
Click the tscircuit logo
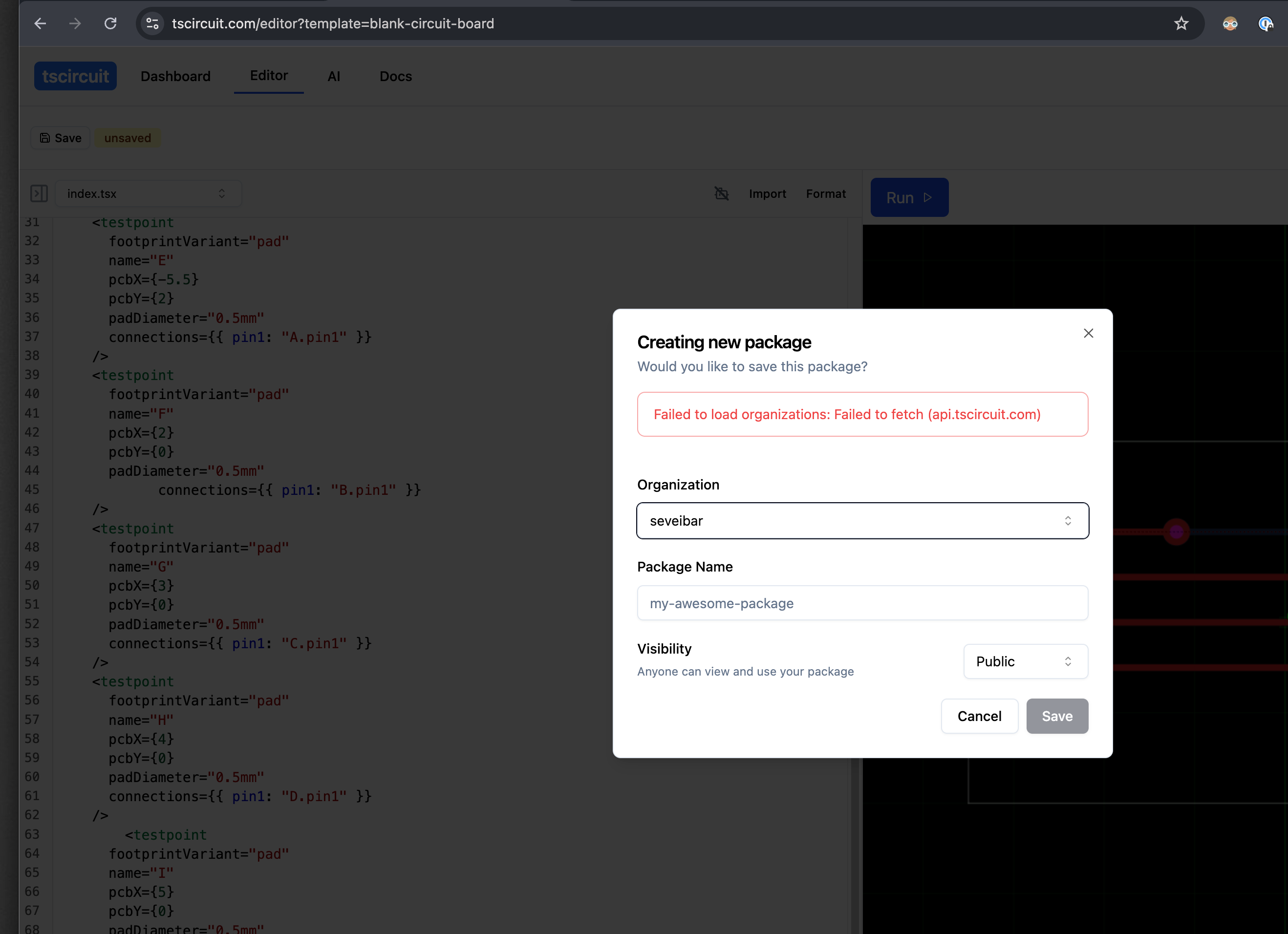[75, 76]
